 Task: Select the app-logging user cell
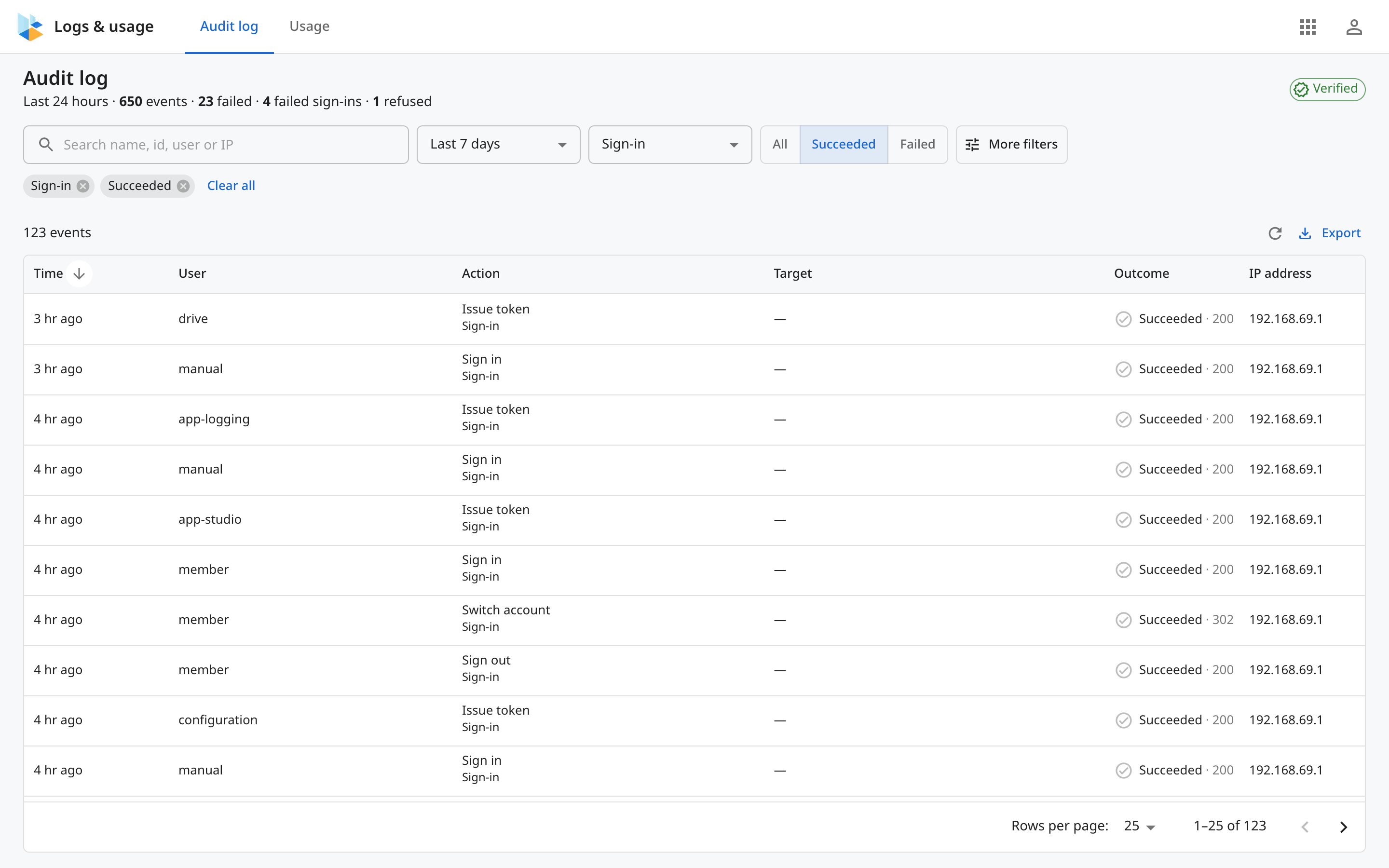point(214,420)
